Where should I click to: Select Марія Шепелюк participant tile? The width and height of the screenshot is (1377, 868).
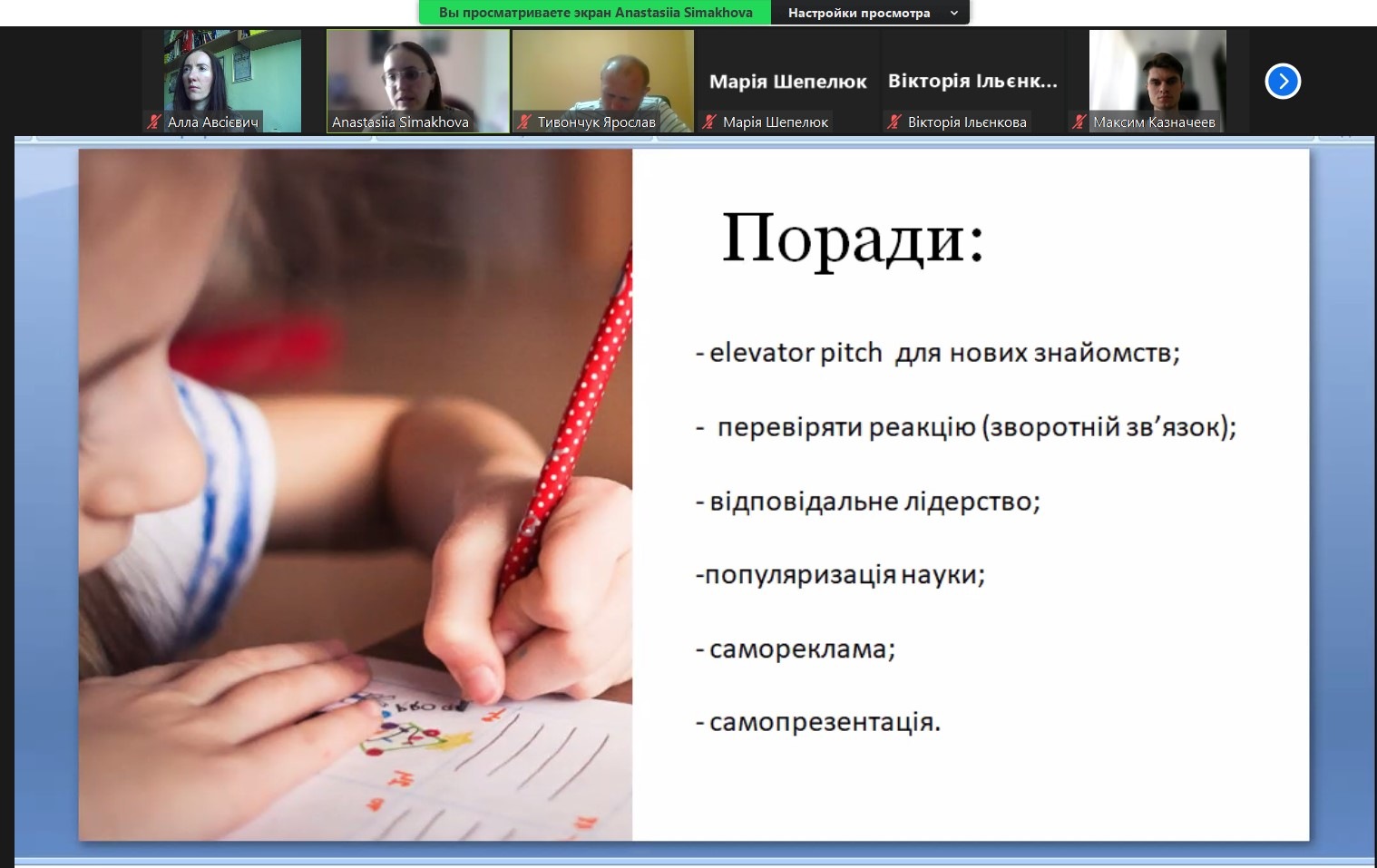pos(788,81)
